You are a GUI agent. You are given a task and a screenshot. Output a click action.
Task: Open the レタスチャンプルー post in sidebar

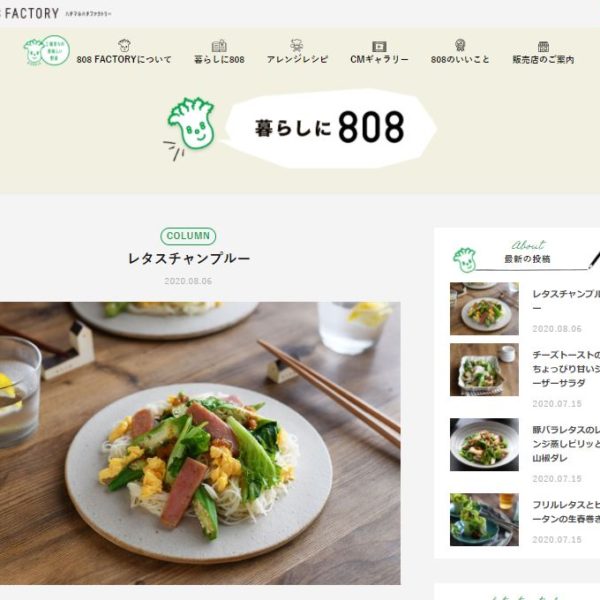click(566, 301)
